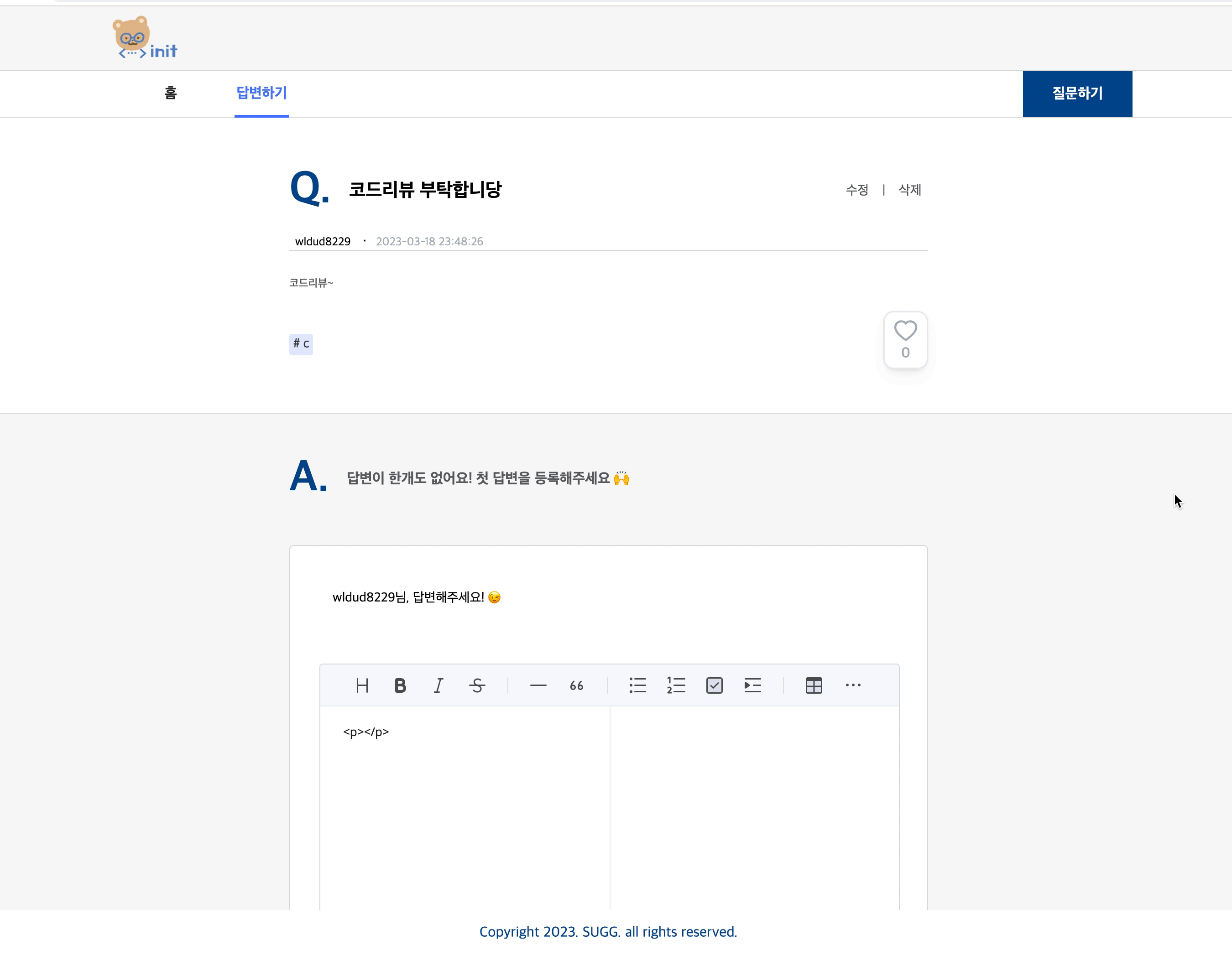The image size is (1232, 955).
Task: Insert a blockquote
Action: pos(576,685)
